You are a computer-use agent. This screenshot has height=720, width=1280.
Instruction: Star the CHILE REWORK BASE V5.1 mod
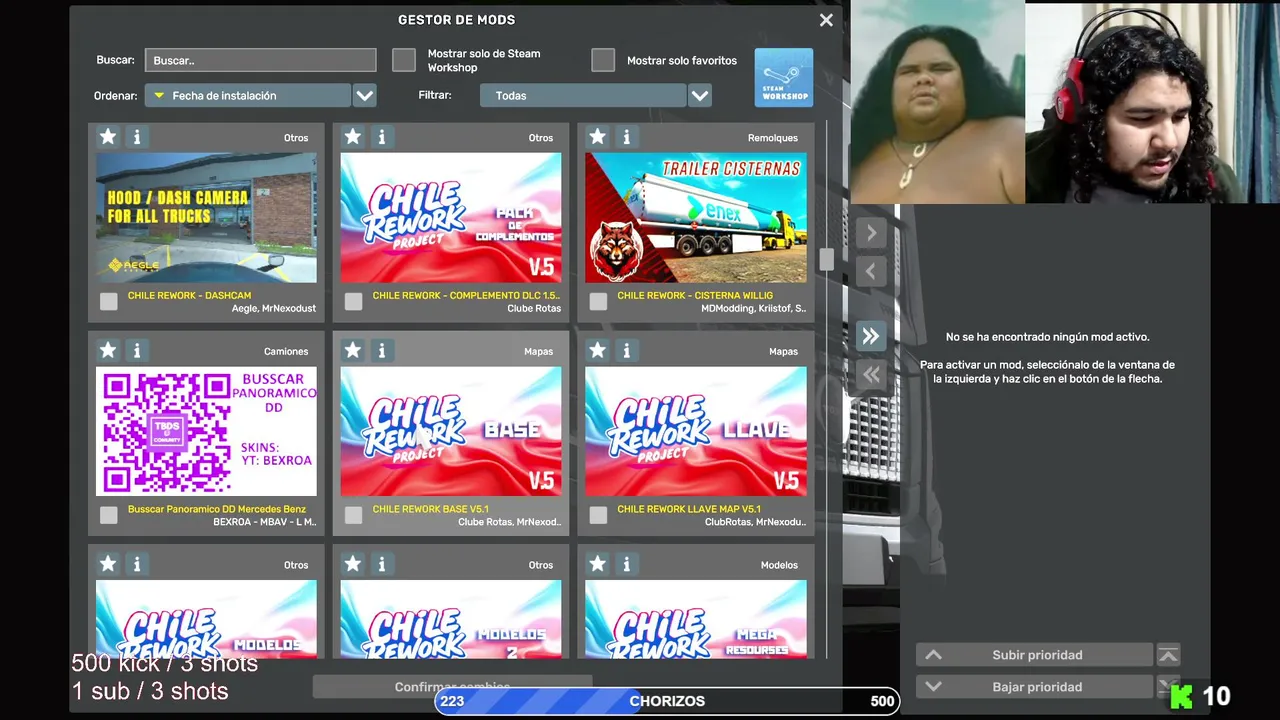[x=352, y=350]
